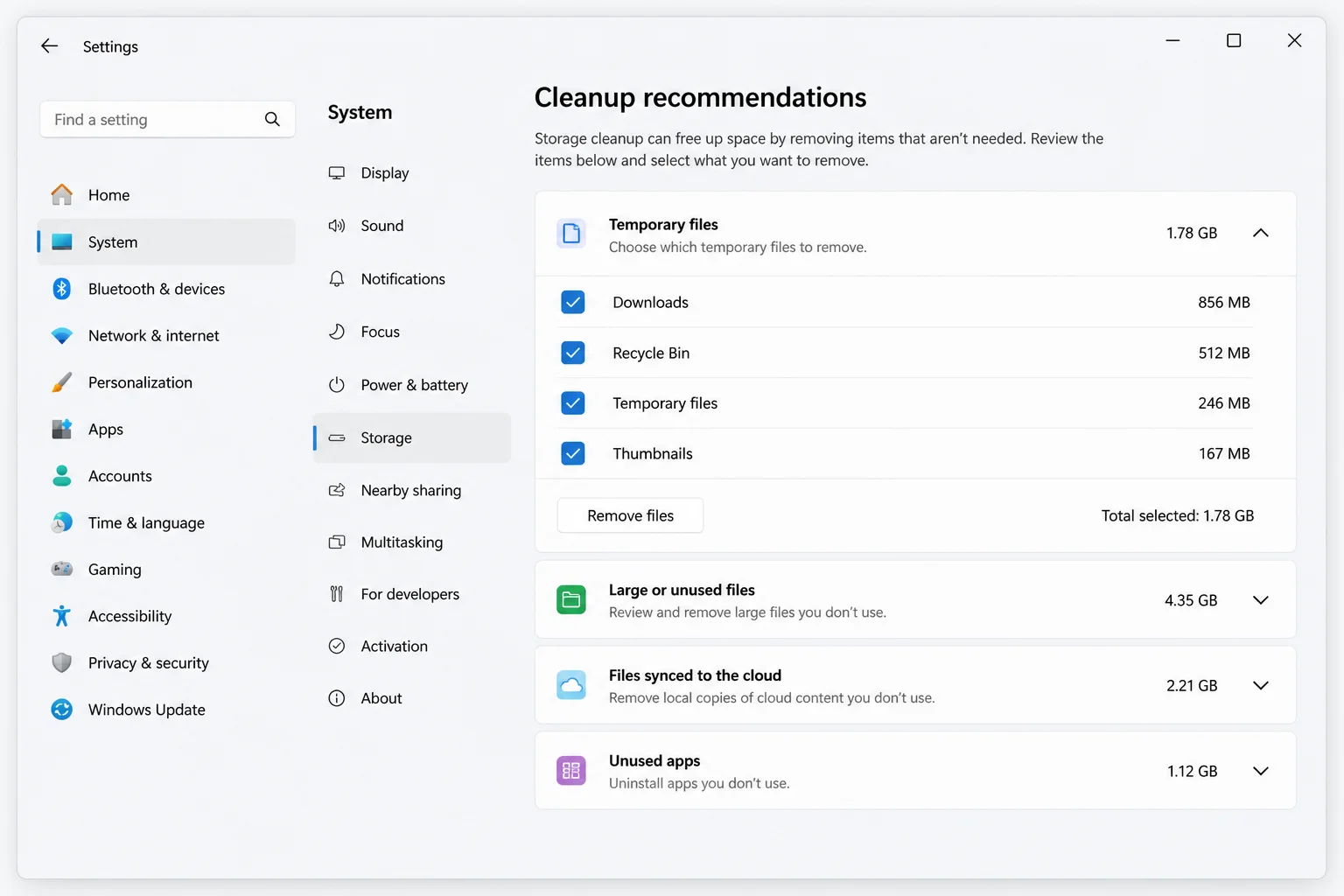Viewport: 1344px width, 896px height.
Task: Select the Storage menu item
Action: coord(412,437)
